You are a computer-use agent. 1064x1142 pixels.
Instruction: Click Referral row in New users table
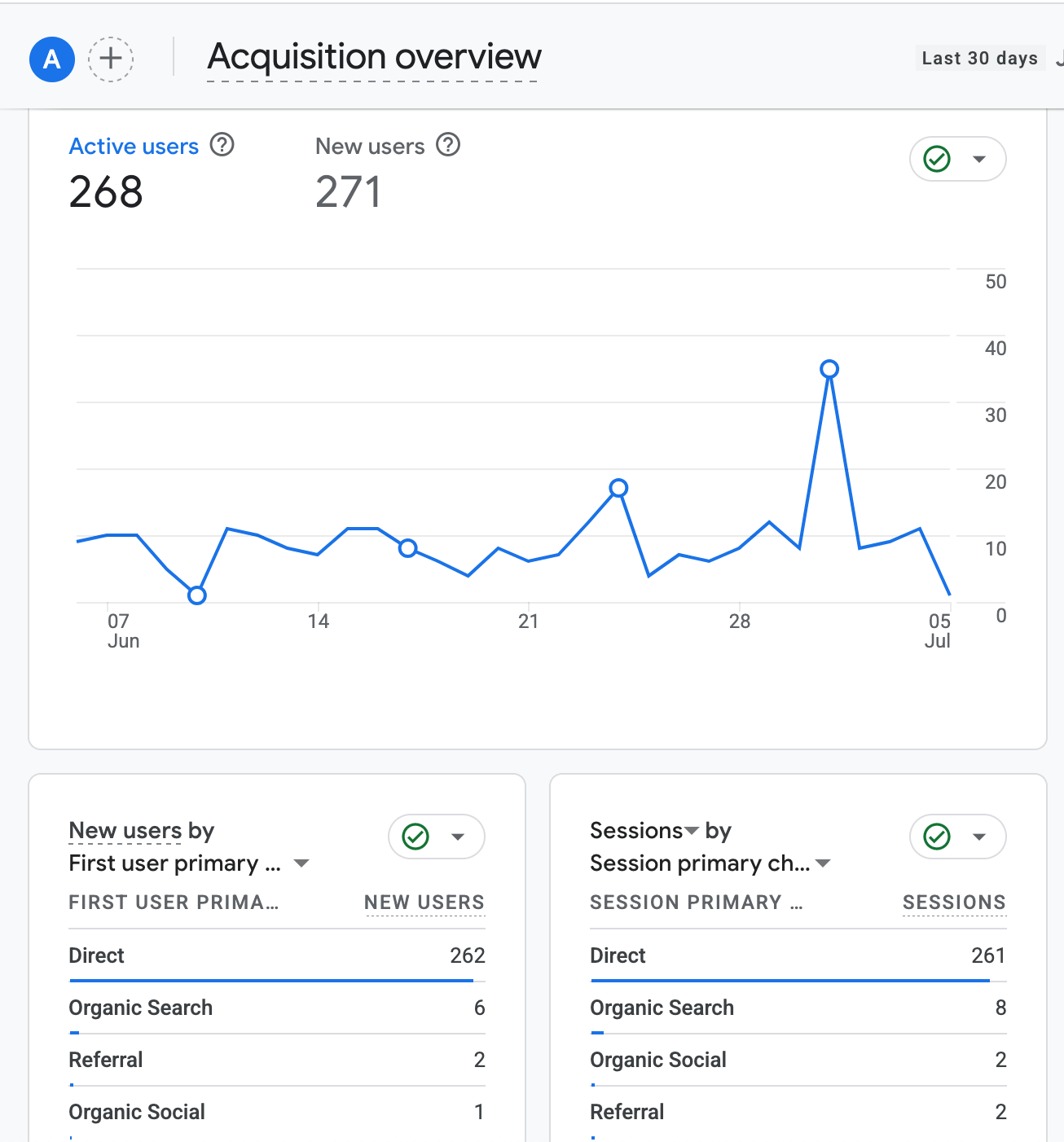coord(277,1060)
